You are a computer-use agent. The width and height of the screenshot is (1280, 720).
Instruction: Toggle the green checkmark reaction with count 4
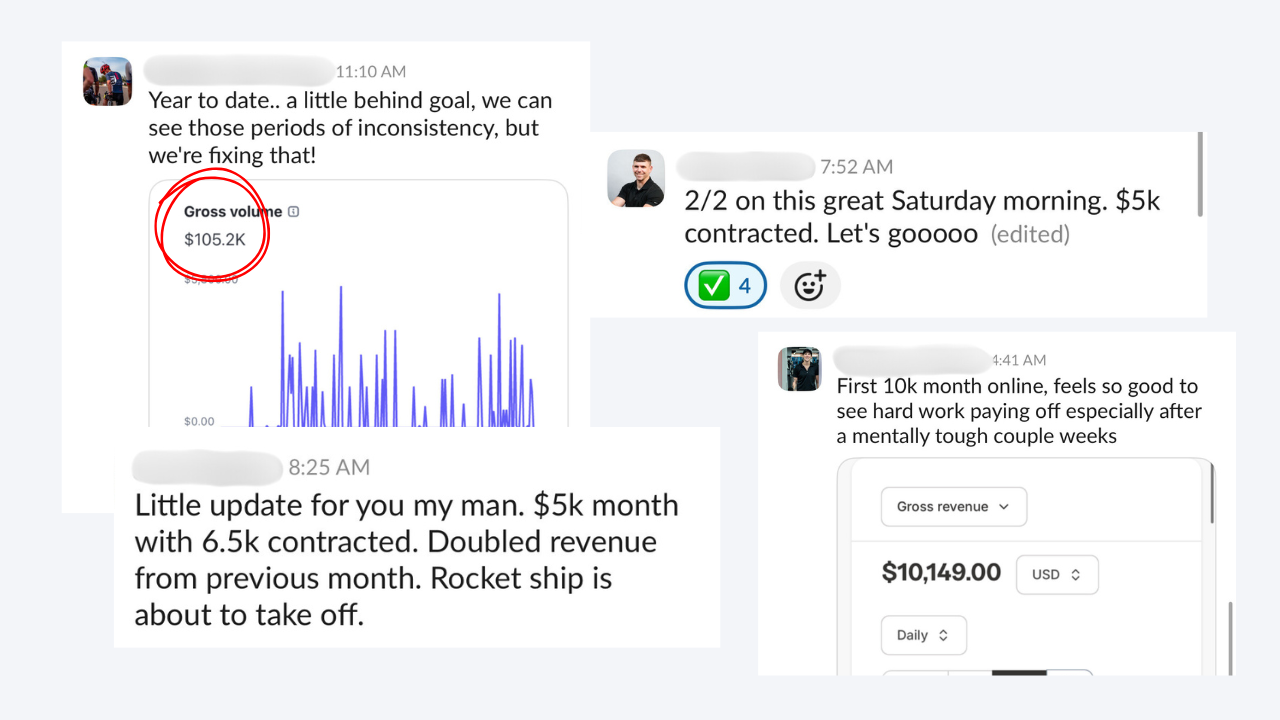pyautogui.click(x=725, y=286)
